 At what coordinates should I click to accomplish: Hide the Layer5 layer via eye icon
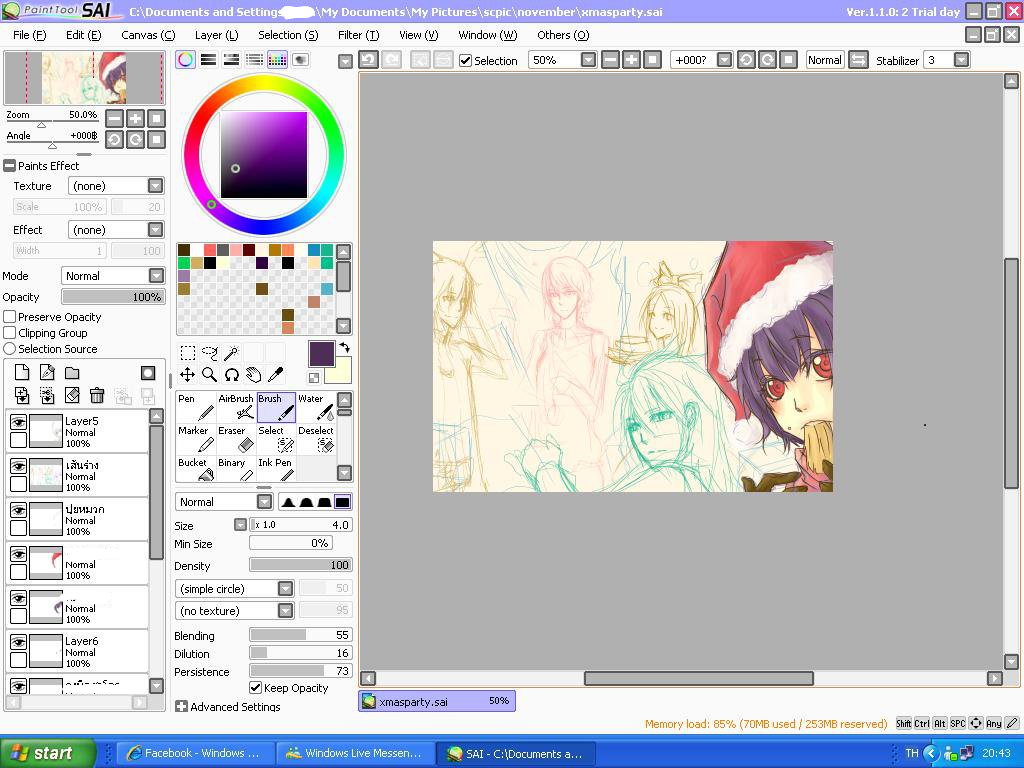click(18, 423)
